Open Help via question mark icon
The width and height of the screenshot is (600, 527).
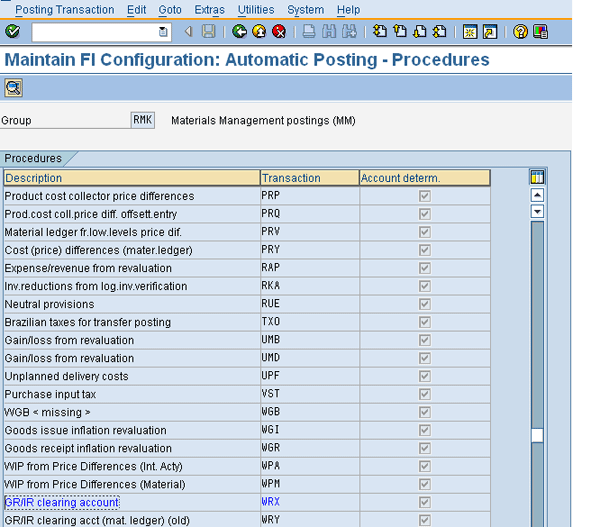point(520,32)
